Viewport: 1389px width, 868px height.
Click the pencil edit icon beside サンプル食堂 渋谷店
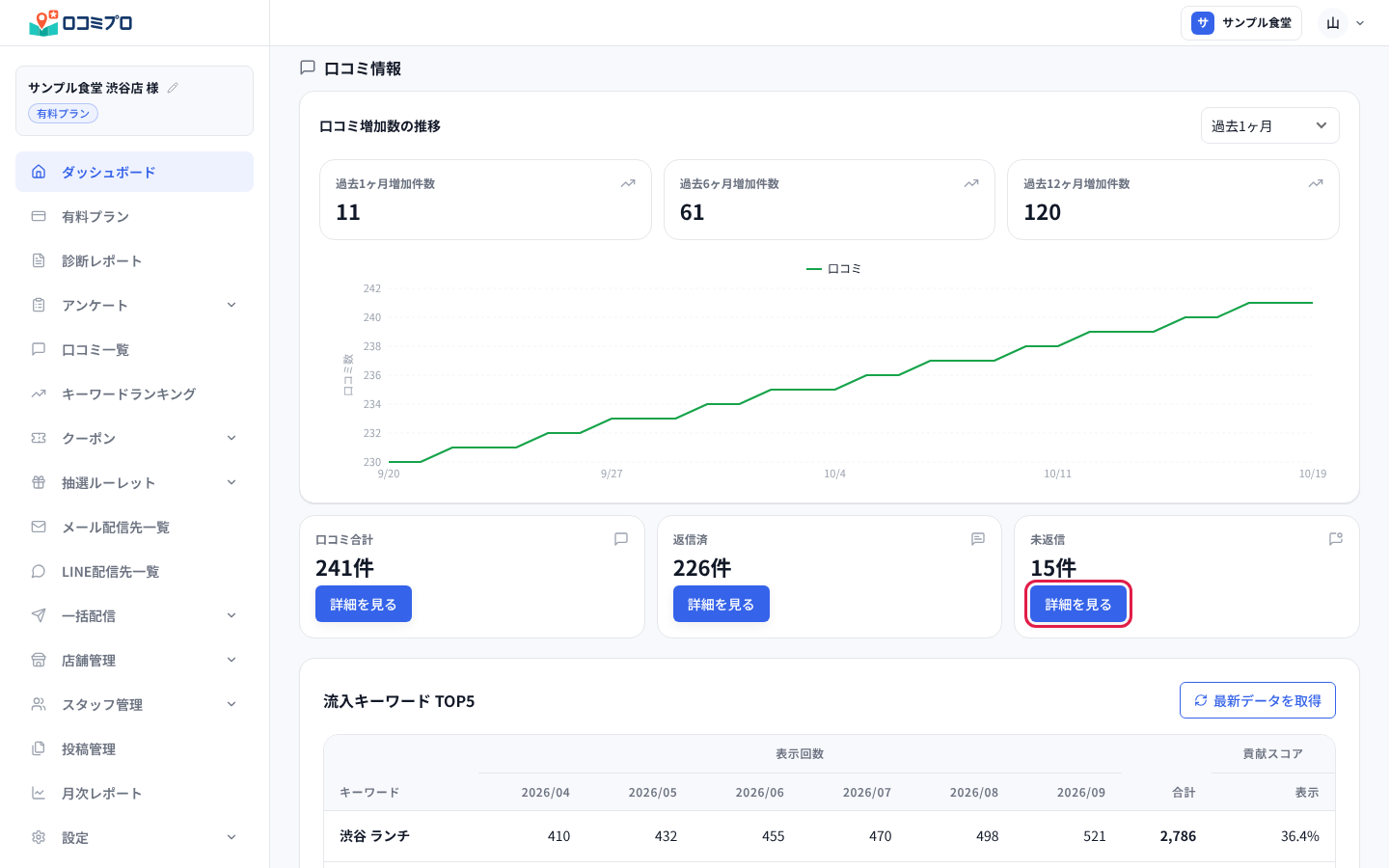coord(173,88)
